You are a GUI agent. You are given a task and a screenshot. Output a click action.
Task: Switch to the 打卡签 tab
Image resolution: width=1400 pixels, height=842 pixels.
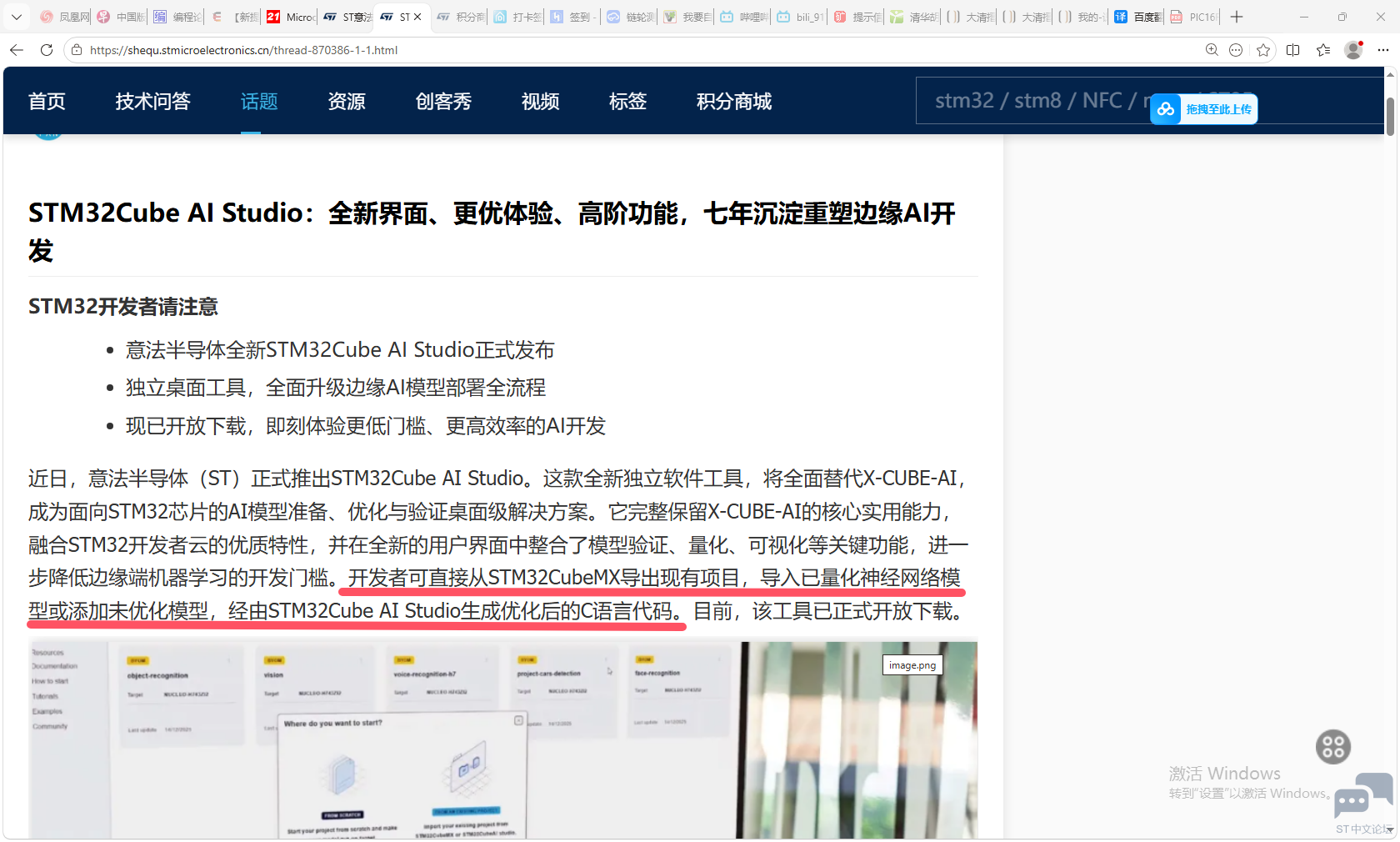click(x=517, y=17)
